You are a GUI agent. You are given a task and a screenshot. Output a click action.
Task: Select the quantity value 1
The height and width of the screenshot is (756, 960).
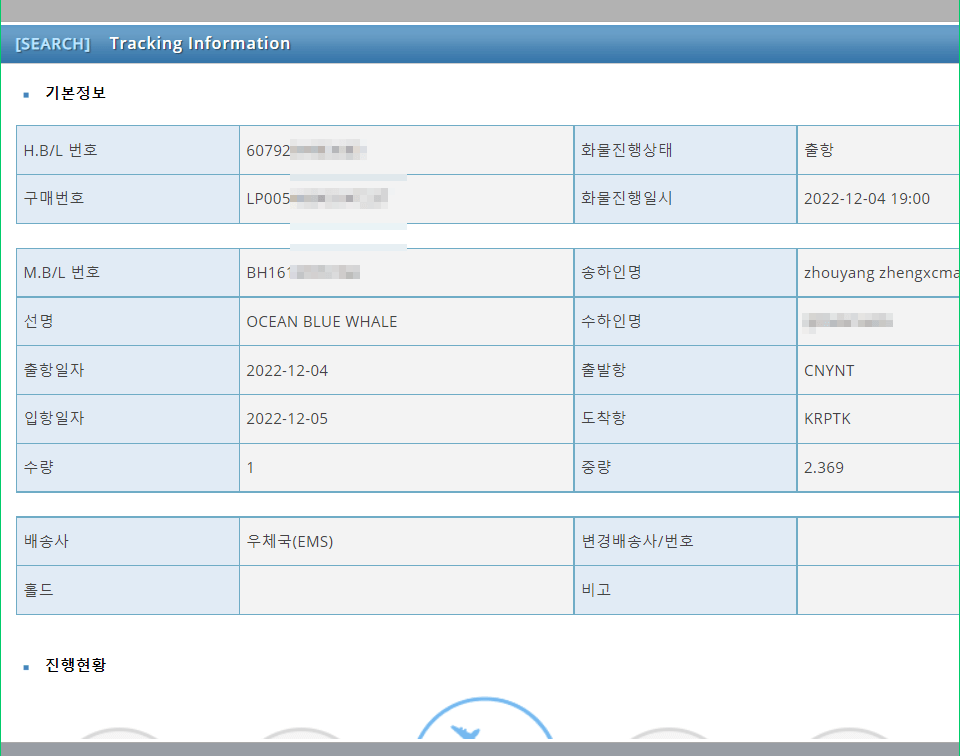click(x=250, y=468)
